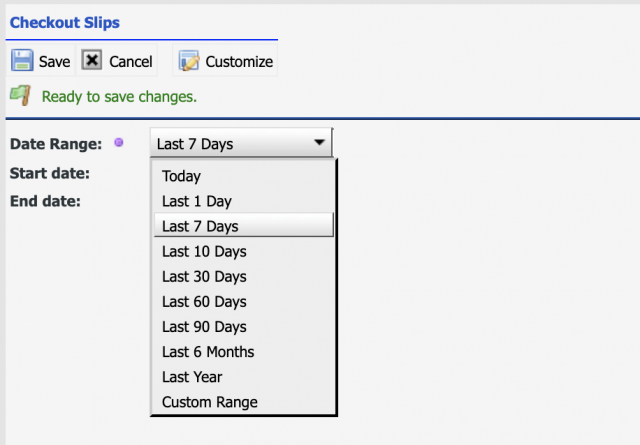Pick Last 90 Days option
This screenshot has width=640, height=445.
click(x=244, y=327)
